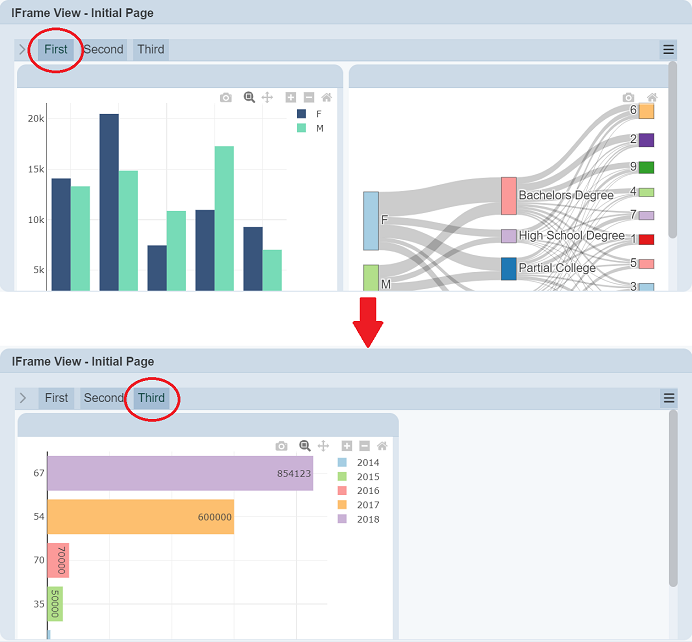Open hamburger menu above the Sankey diagram
The height and width of the screenshot is (642, 692).
[669, 49]
